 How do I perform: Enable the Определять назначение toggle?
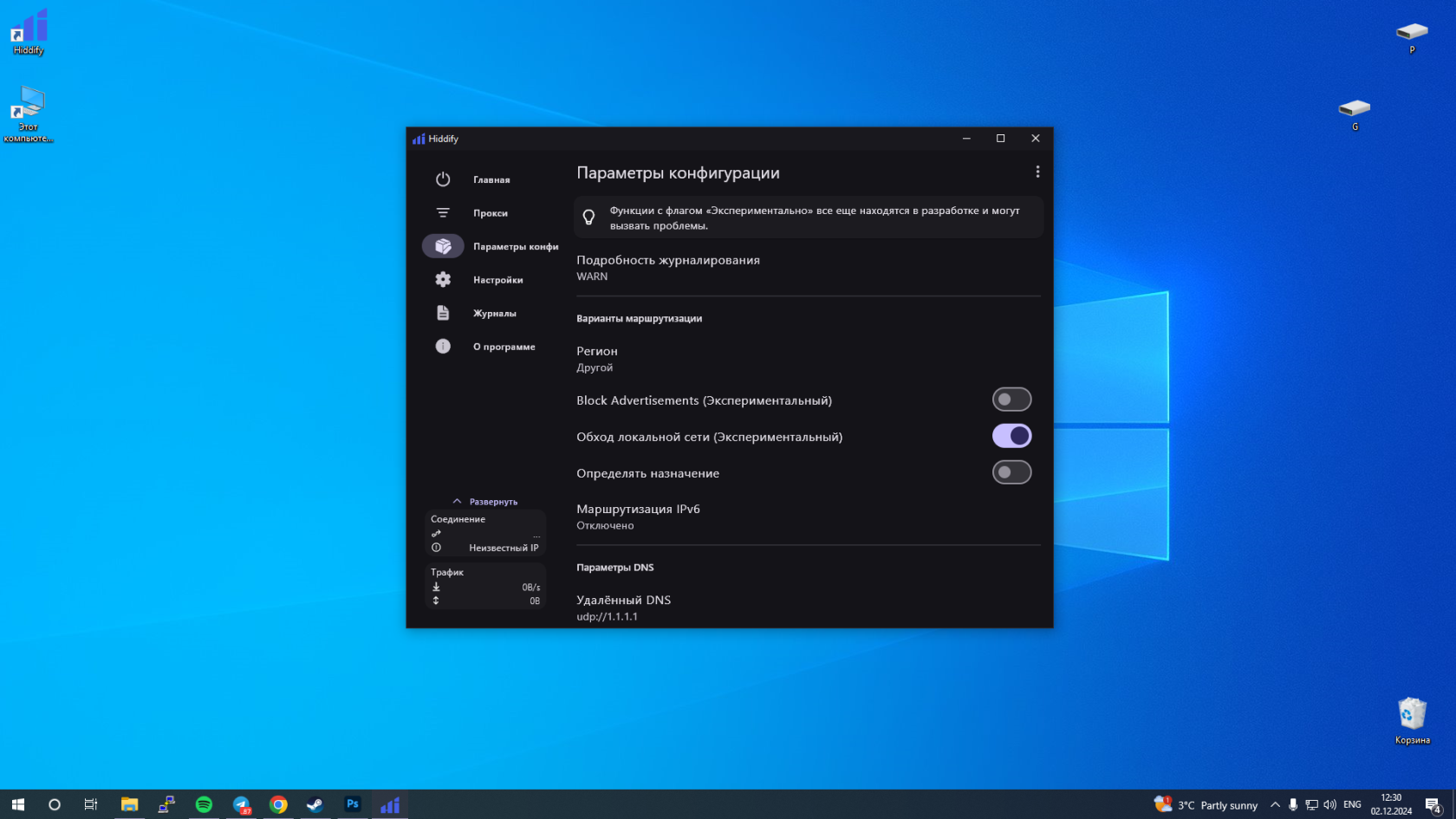(1011, 472)
